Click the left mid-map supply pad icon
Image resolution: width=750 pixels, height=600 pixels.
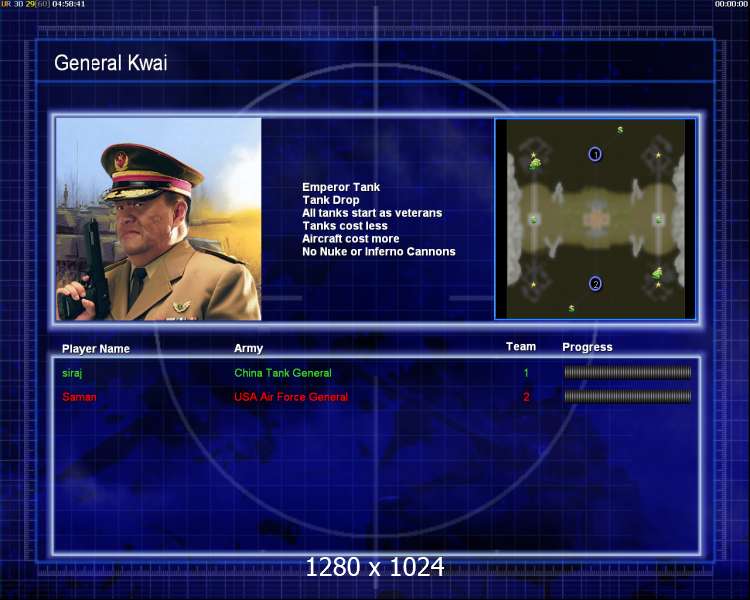pos(533,220)
